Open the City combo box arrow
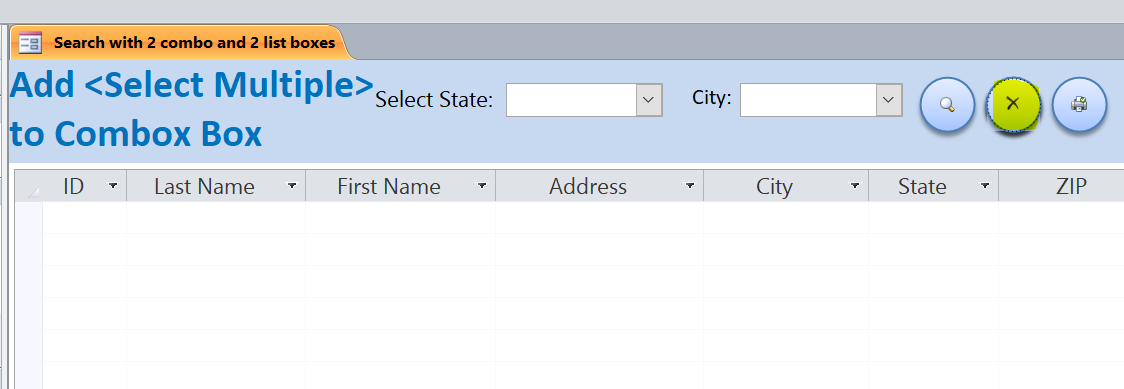 tap(889, 100)
